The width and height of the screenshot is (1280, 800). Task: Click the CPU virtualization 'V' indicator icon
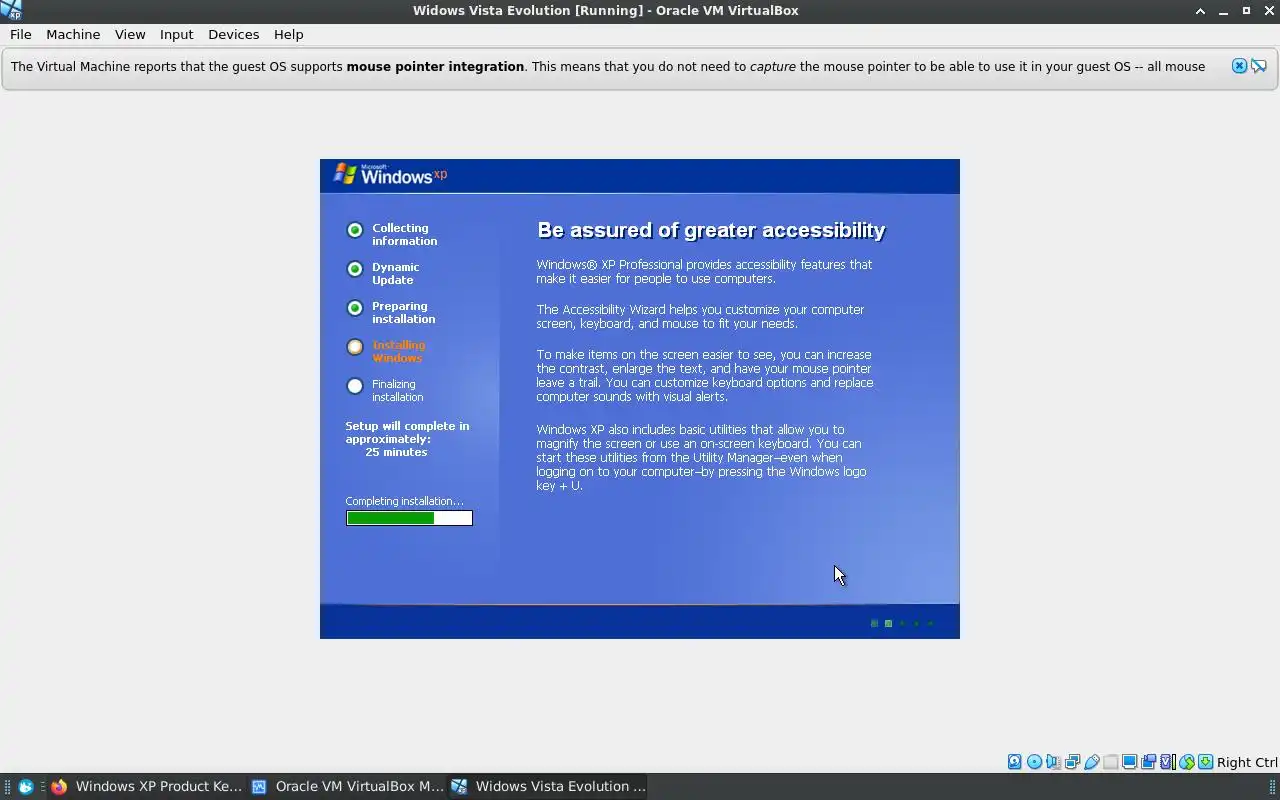pyautogui.click(x=1167, y=762)
